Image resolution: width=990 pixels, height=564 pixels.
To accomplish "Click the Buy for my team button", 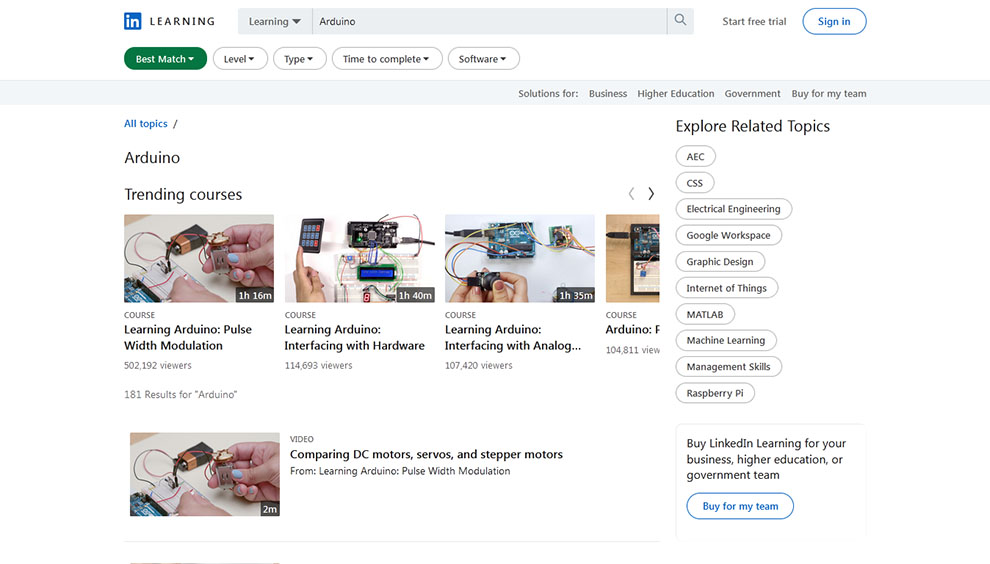I will tap(740, 506).
